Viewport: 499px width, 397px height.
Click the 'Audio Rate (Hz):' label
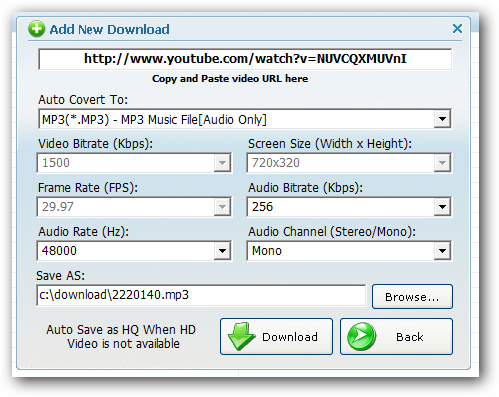pyautogui.click(x=83, y=232)
